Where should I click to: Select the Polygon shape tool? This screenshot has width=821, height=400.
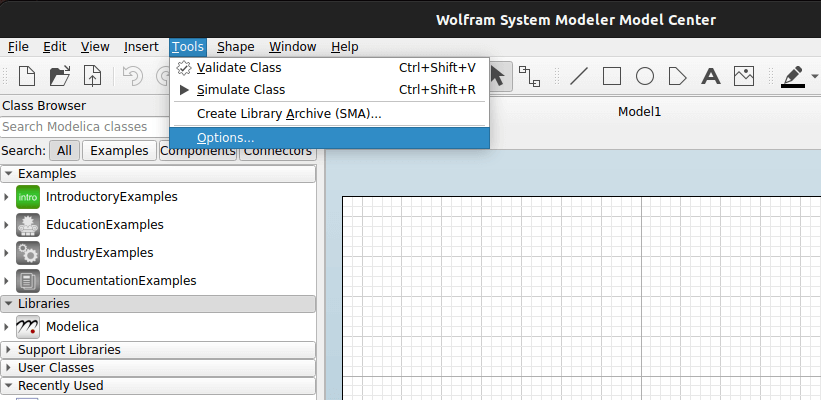[x=678, y=76]
